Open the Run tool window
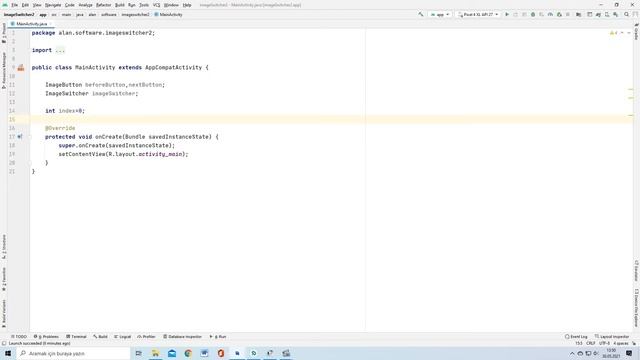The height and width of the screenshot is (360, 640). 218,337
